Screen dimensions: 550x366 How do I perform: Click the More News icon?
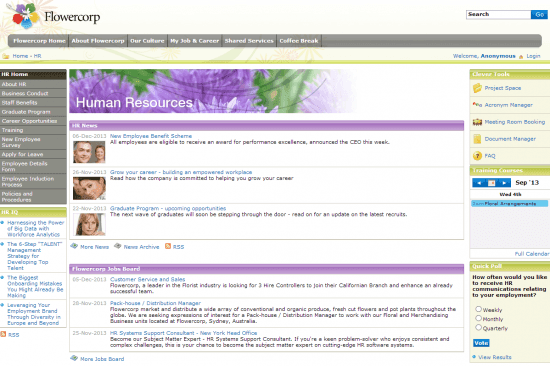click(x=74, y=246)
